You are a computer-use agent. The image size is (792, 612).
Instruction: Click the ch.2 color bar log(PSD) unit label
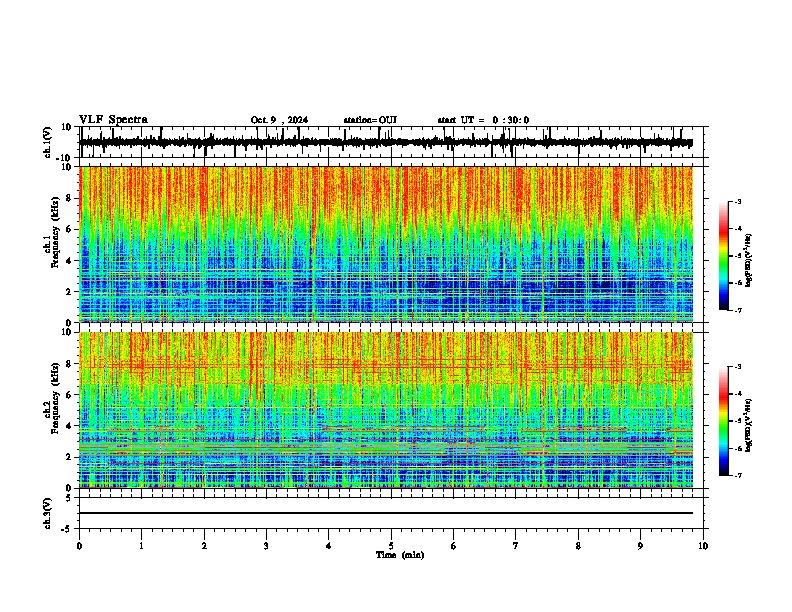(749, 425)
